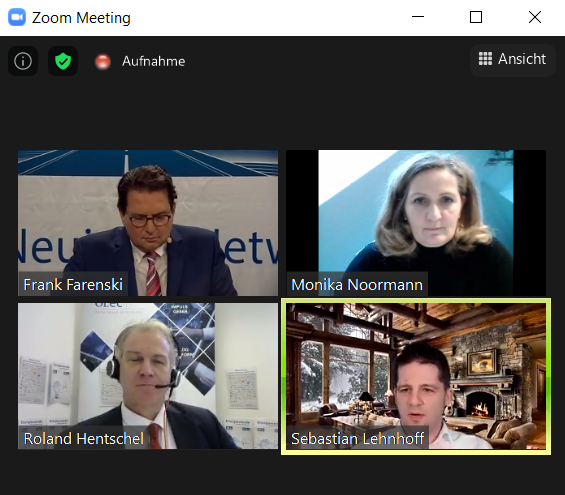This screenshot has height=495, width=565.
Task: Select Frank Farenski's video tile
Action: [x=148, y=223]
